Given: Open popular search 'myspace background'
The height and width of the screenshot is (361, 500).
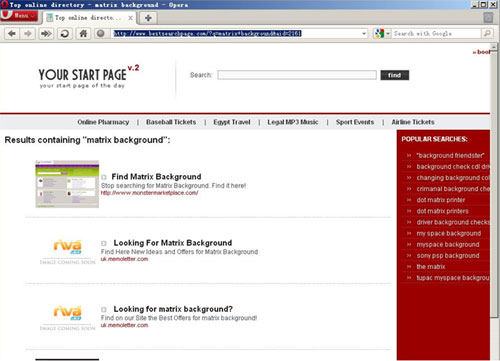Looking at the screenshot, I should (448, 245).
